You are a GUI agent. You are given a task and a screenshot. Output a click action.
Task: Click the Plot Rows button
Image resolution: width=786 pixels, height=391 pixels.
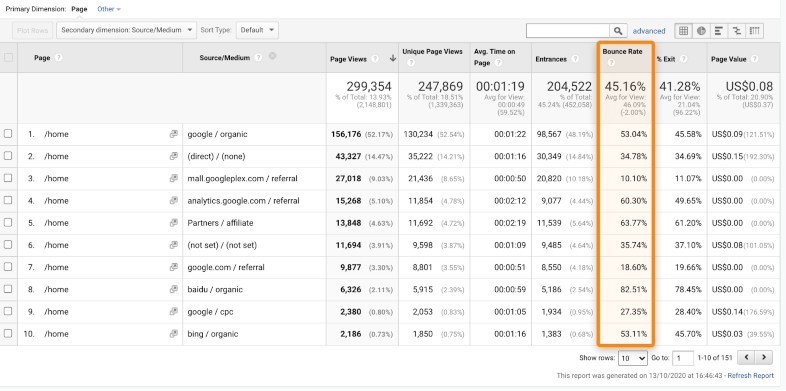[x=32, y=30]
